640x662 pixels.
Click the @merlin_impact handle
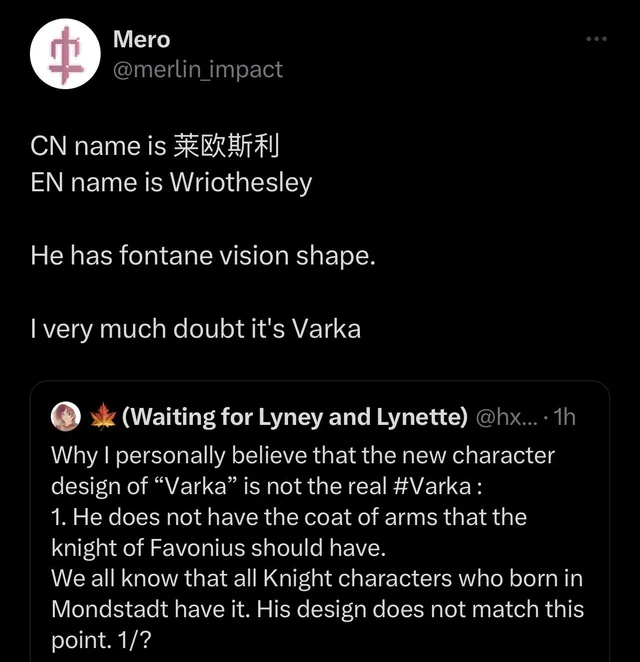[197, 69]
